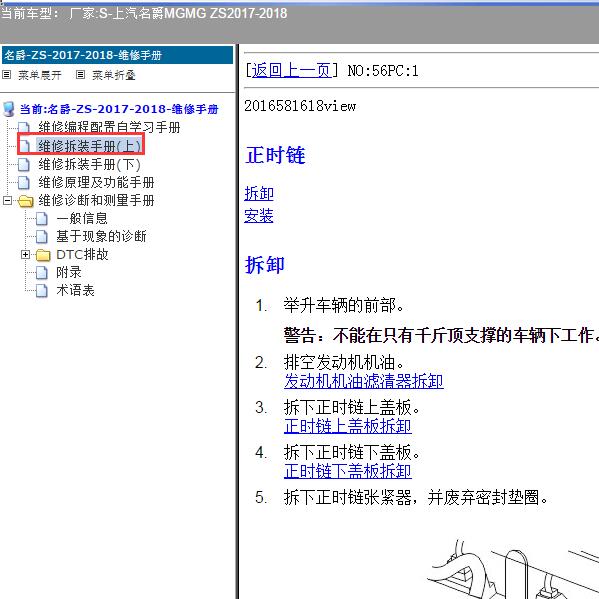Click the 拆卸 section heading
The image size is (599, 599).
click(265, 265)
